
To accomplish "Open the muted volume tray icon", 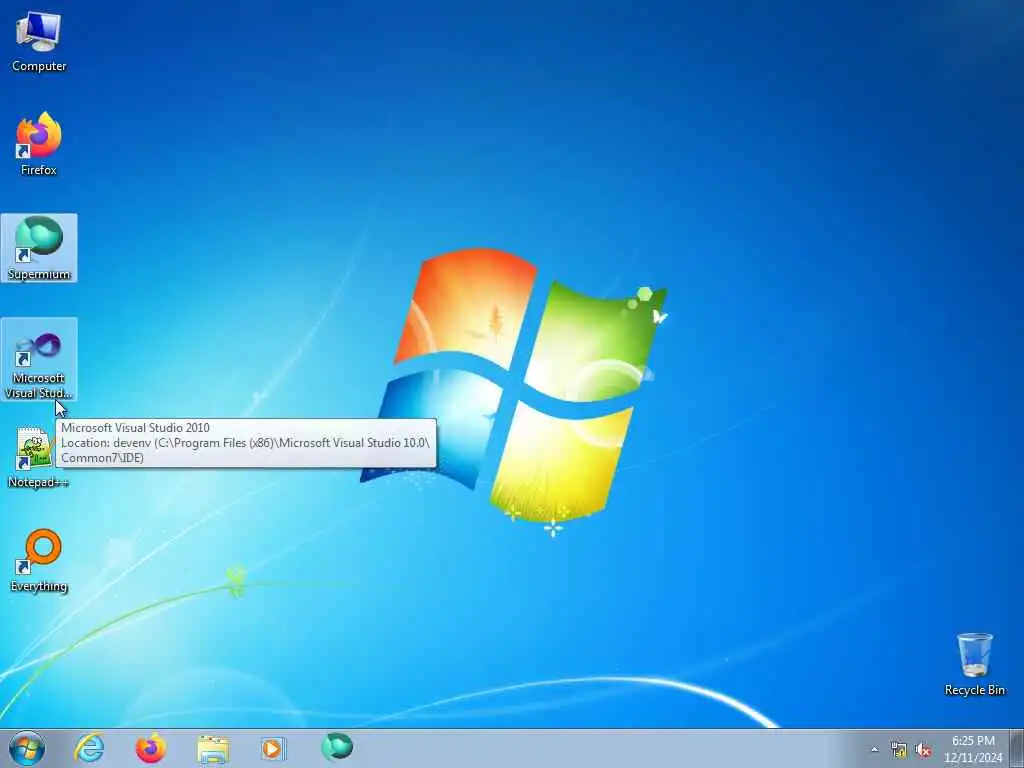I will (x=923, y=750).
